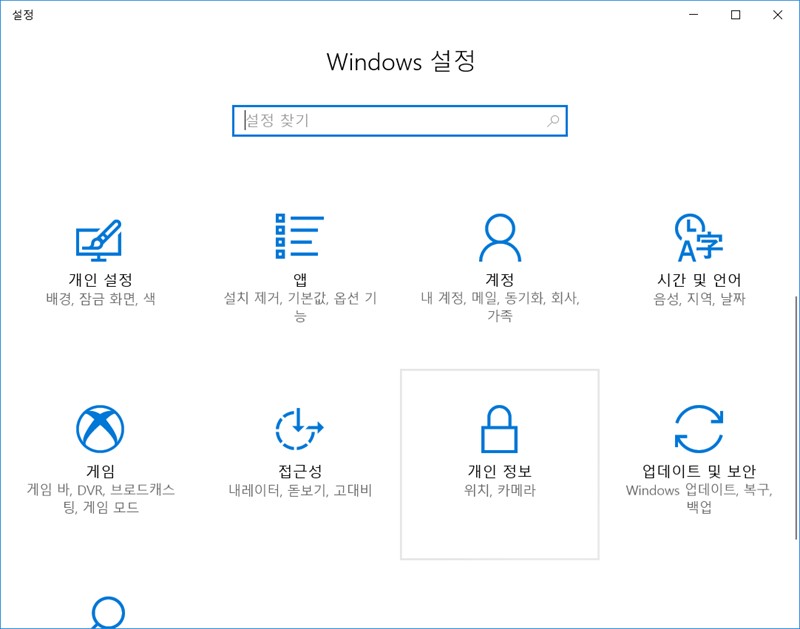Click the magnifier icon in search box
800x629 pixels.
click(x=553, y=121)
